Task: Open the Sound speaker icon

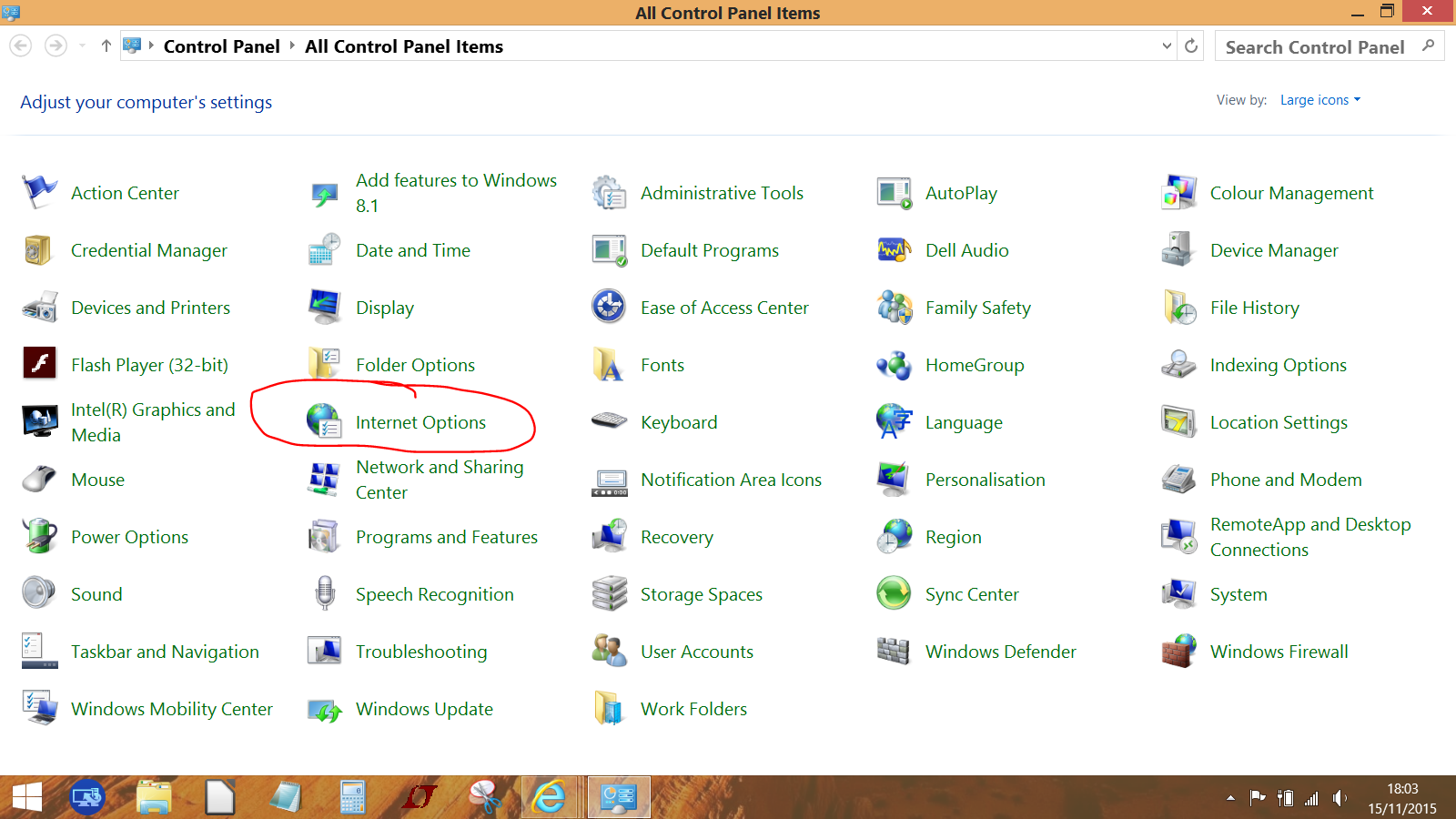Action: click(39, 593)
